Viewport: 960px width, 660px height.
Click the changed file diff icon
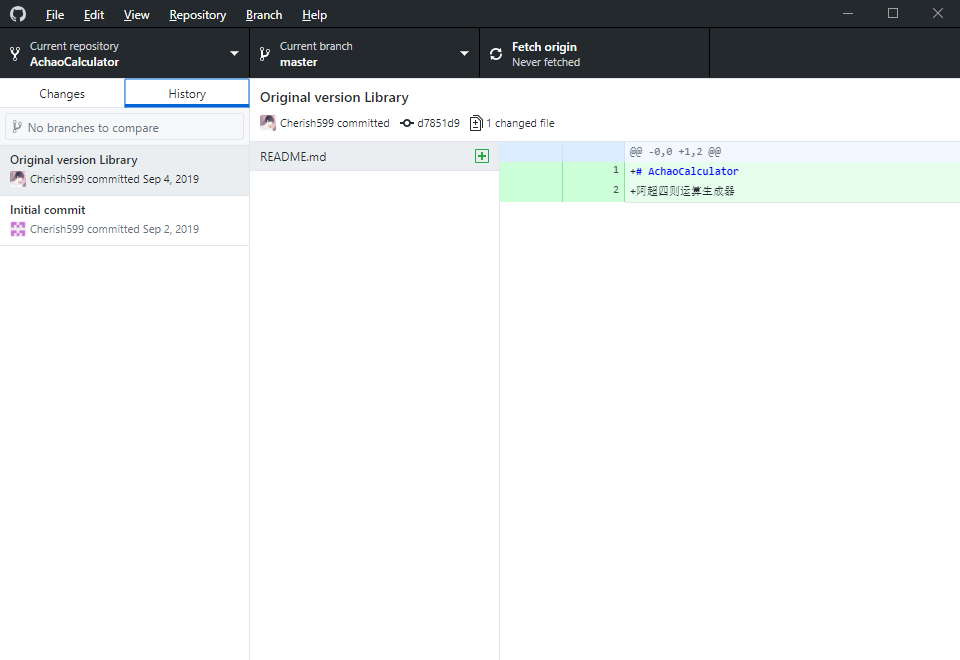(x=476, y=123)
